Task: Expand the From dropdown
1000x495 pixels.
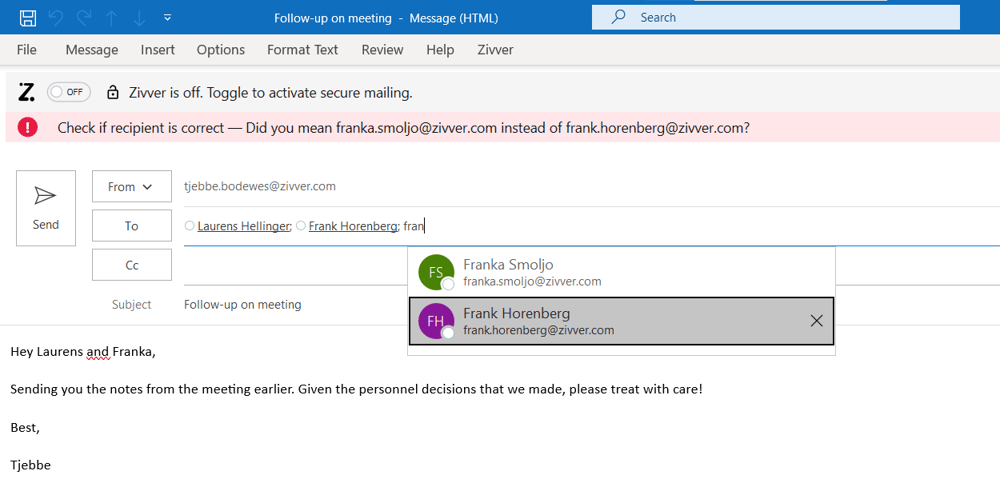Action: pyautogui.click(x=132, y=186)
